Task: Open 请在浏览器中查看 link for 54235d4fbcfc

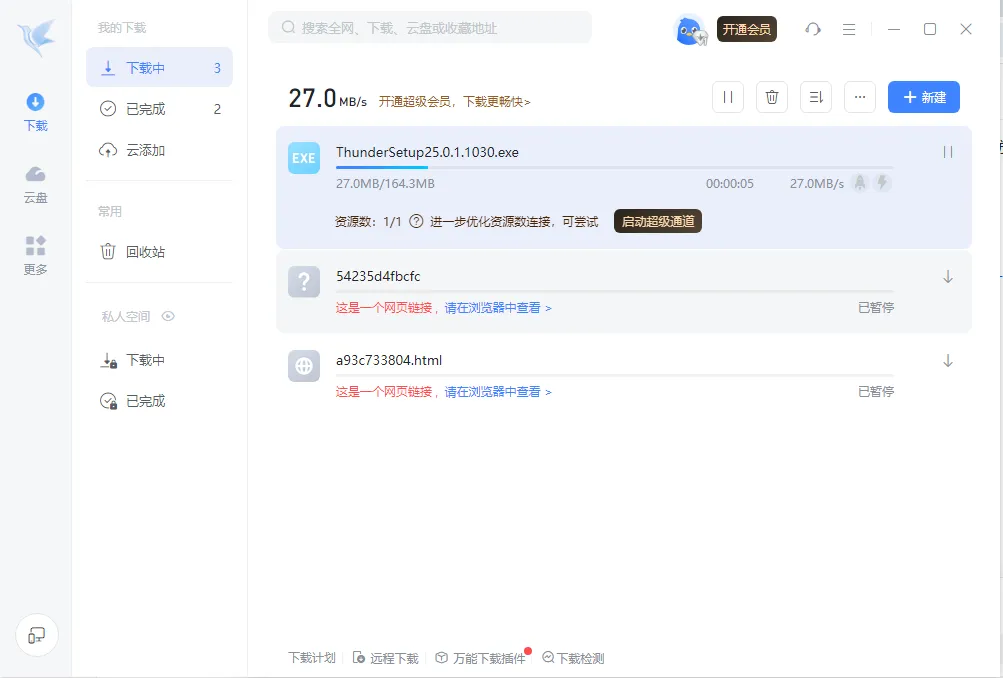Action: pyautogui.click(x=498, y=308)
